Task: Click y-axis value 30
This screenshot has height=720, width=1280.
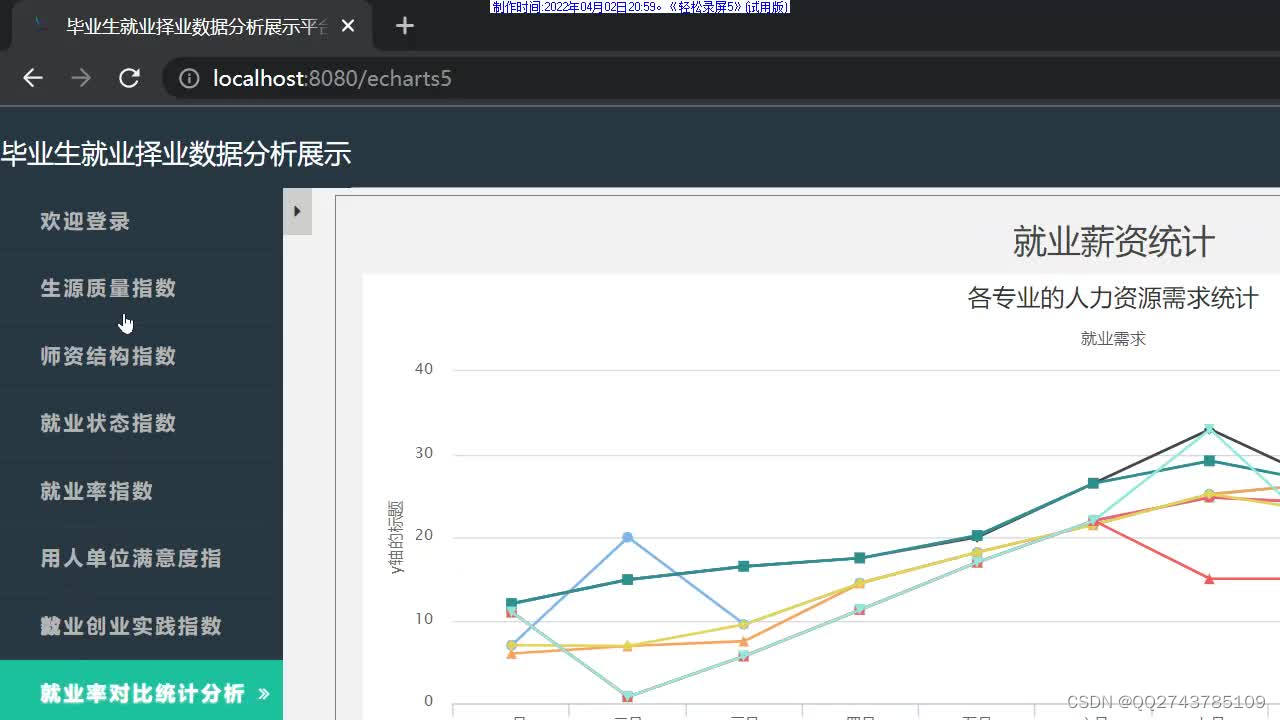Action: [x=424, y=453]
